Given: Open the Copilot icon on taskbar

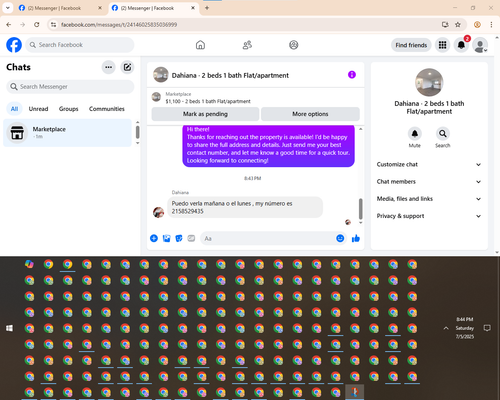Looking at the screenshot, I should pyautogui.click(x=29, y=264).
